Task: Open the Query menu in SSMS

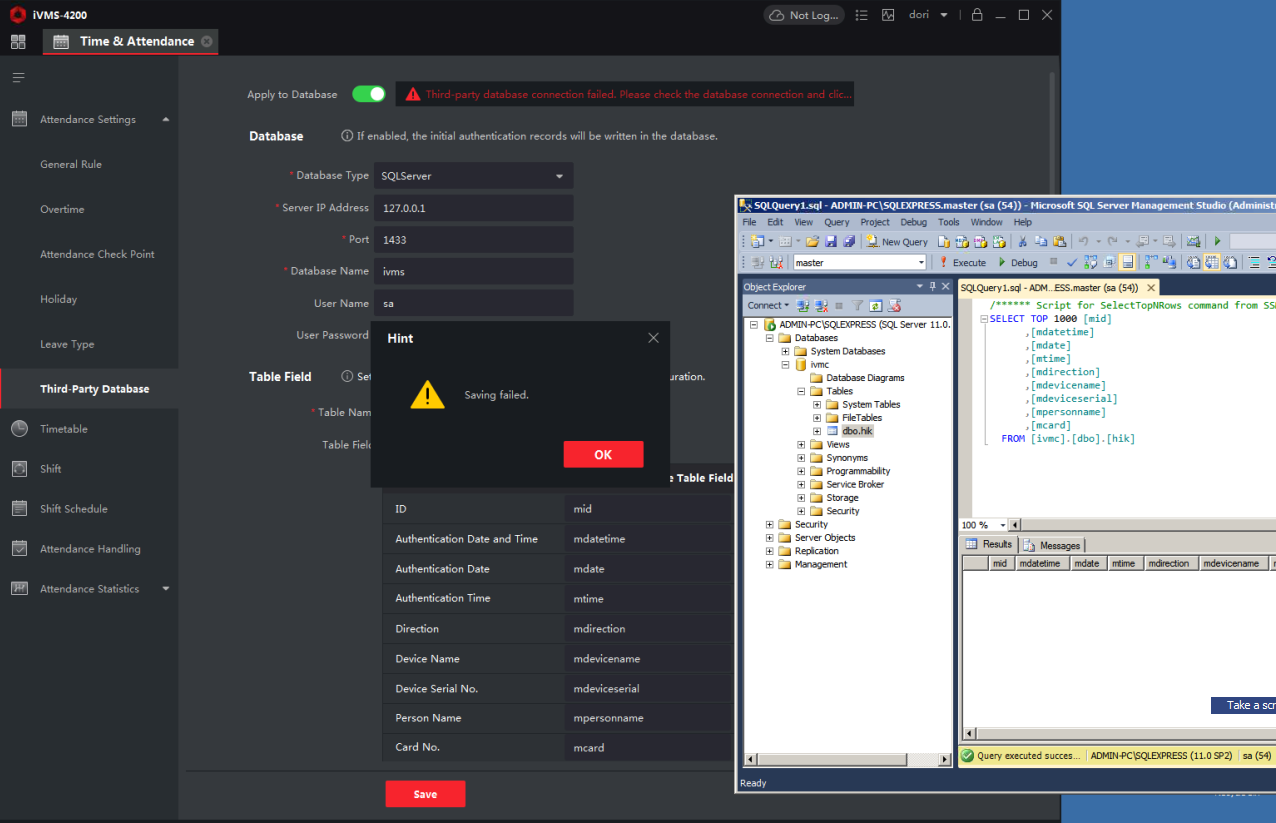Action: point(836,222)
